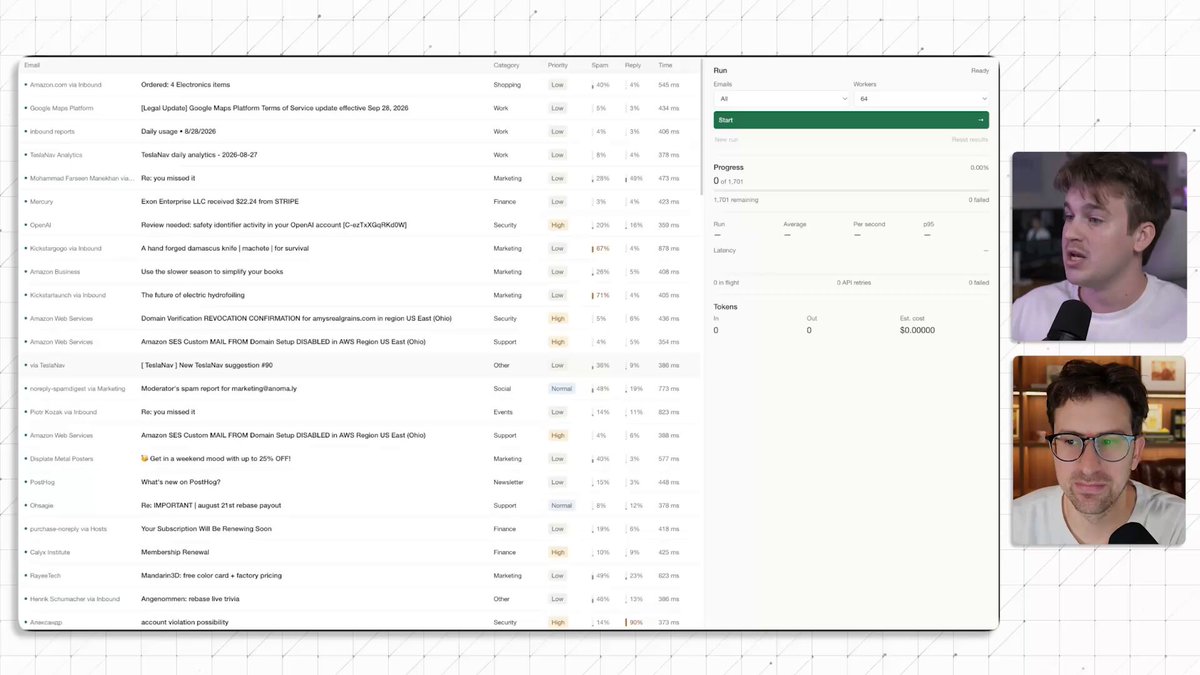Screen dimensions: 1200x675
Task: Click Reset results in the Run panel
Action: (970, 140)
